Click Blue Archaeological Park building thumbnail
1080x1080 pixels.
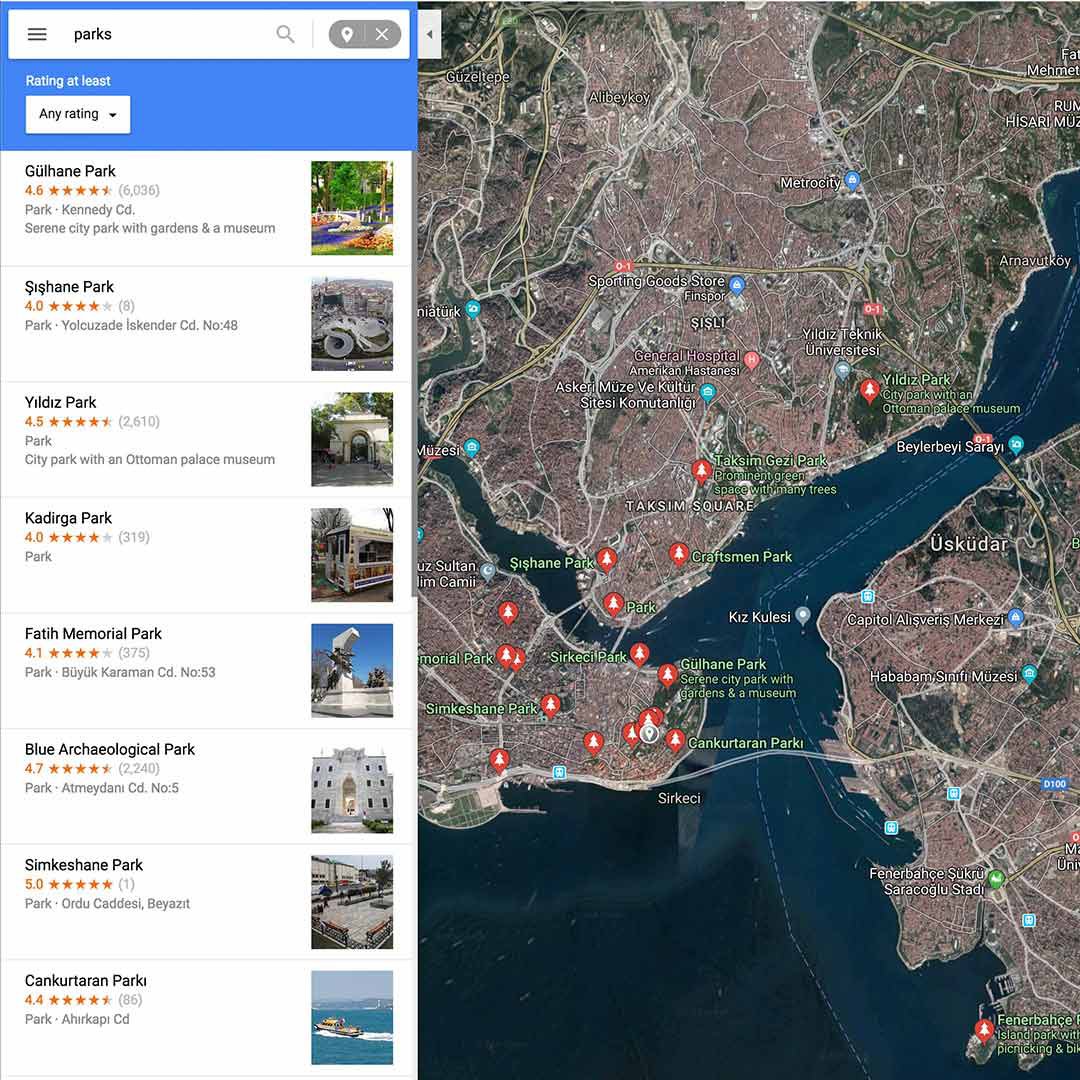coord(352,787)
